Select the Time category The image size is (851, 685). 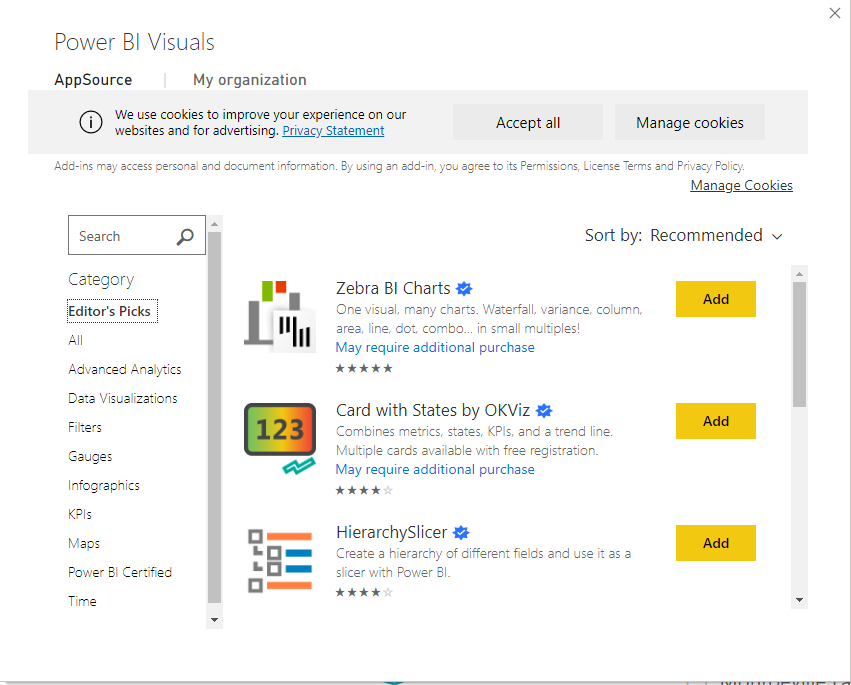pos(82,601)
